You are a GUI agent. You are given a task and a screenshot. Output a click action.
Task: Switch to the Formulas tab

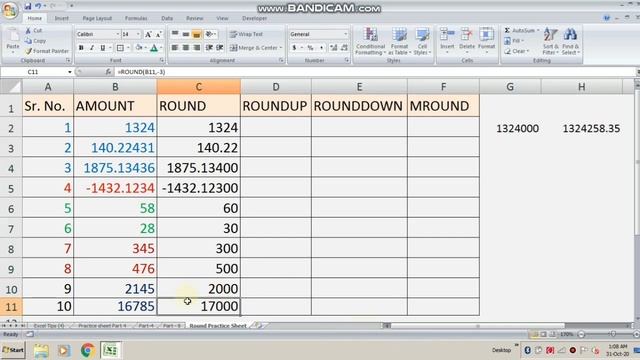point(136,18)
